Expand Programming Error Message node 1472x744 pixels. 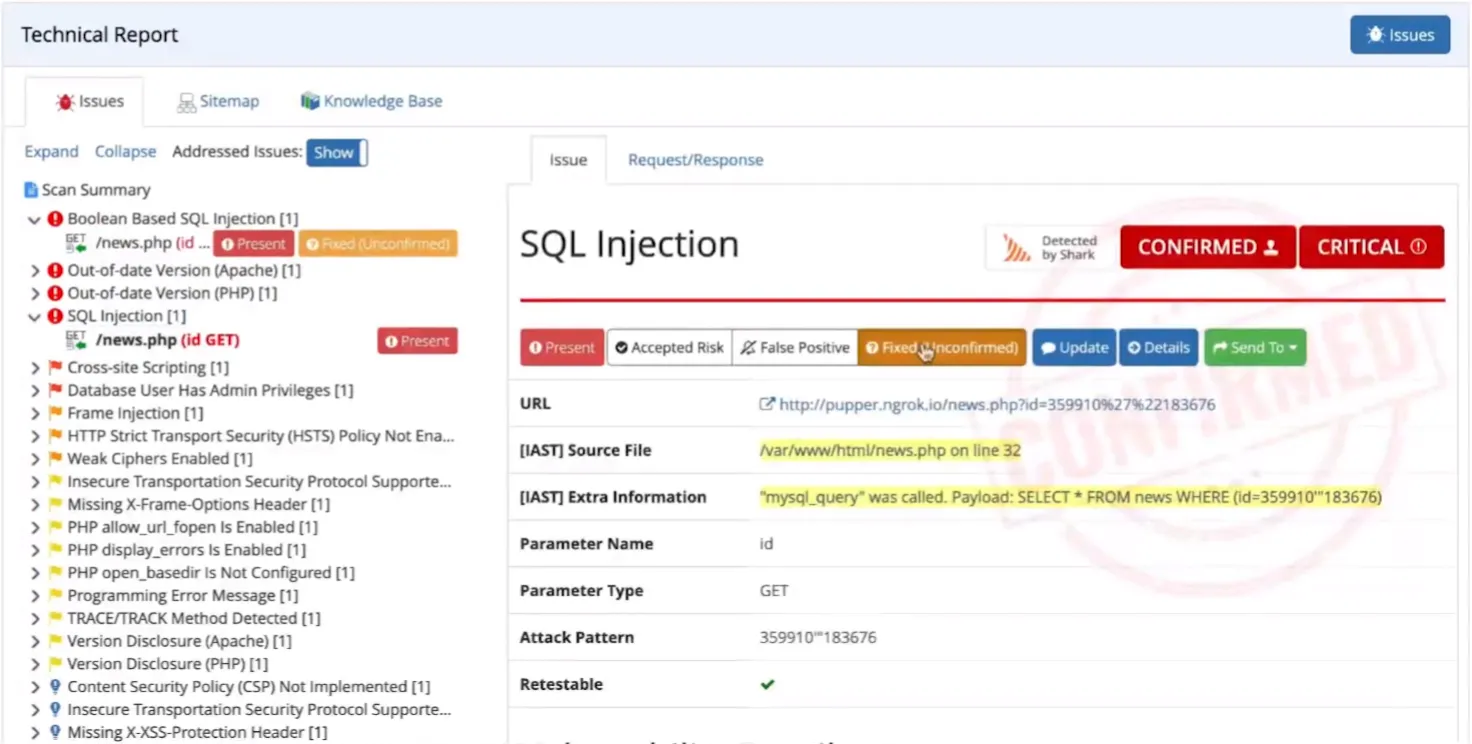point(35,597)
